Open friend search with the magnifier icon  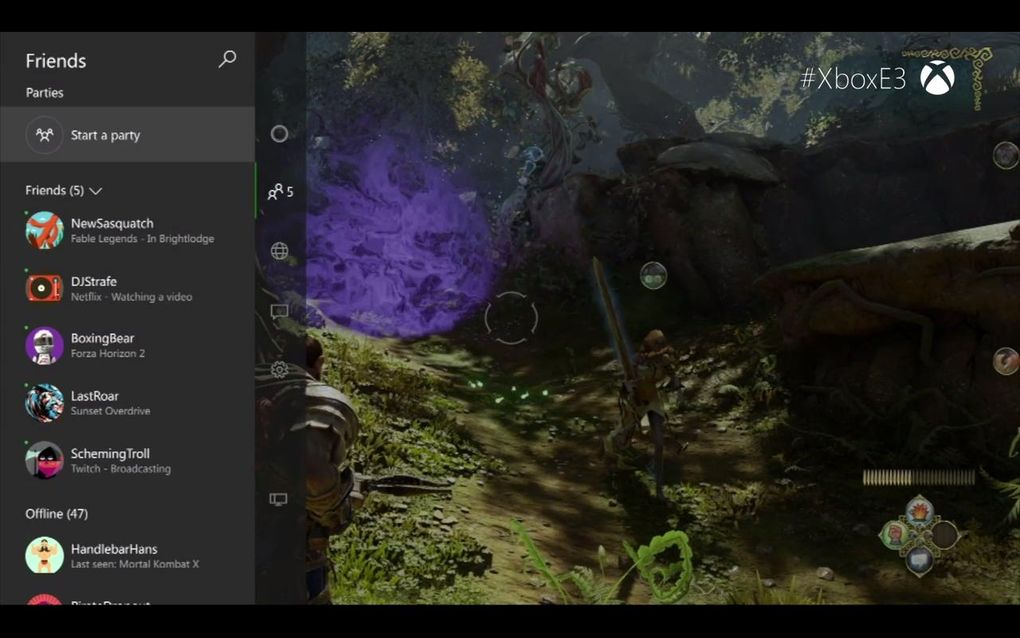pos(226,60)
